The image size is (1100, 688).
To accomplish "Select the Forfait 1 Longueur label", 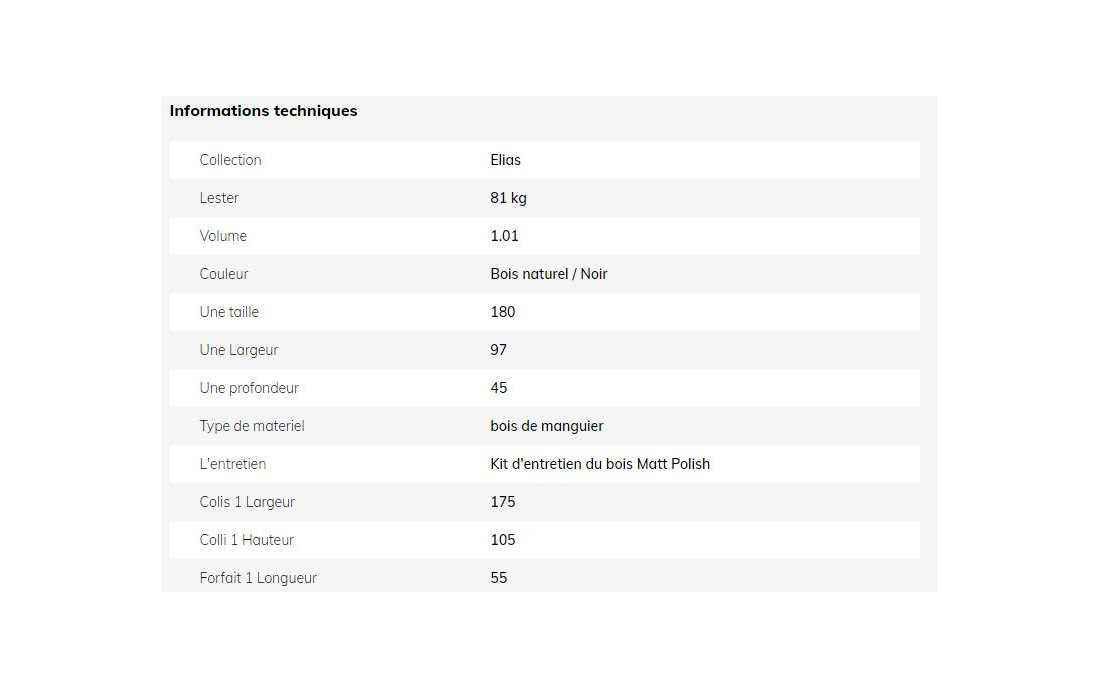I will click(258, 578).
